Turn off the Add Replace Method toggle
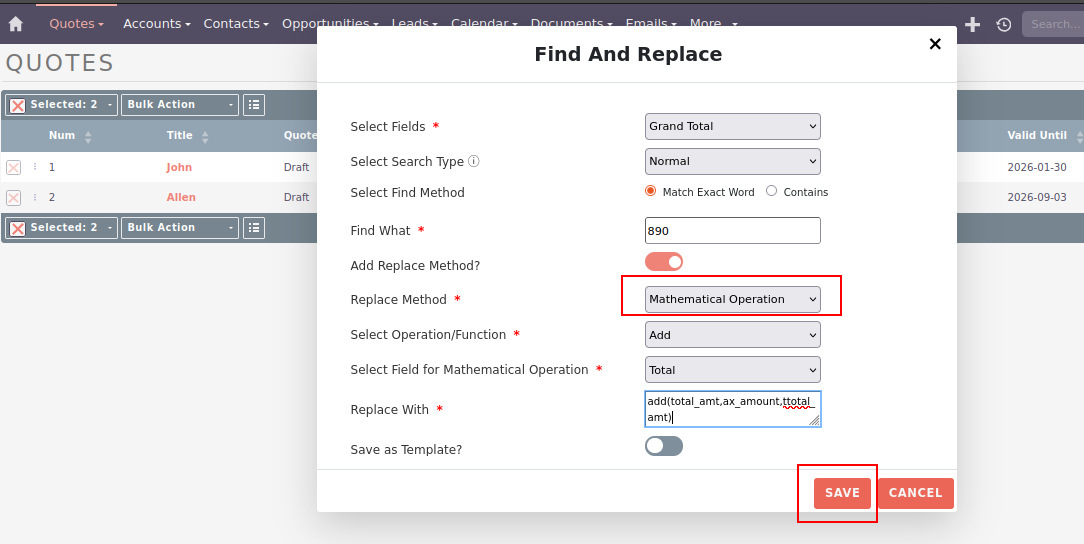Image resolution: width=1084 pixels, height=544 pixels. pos(664,262)
